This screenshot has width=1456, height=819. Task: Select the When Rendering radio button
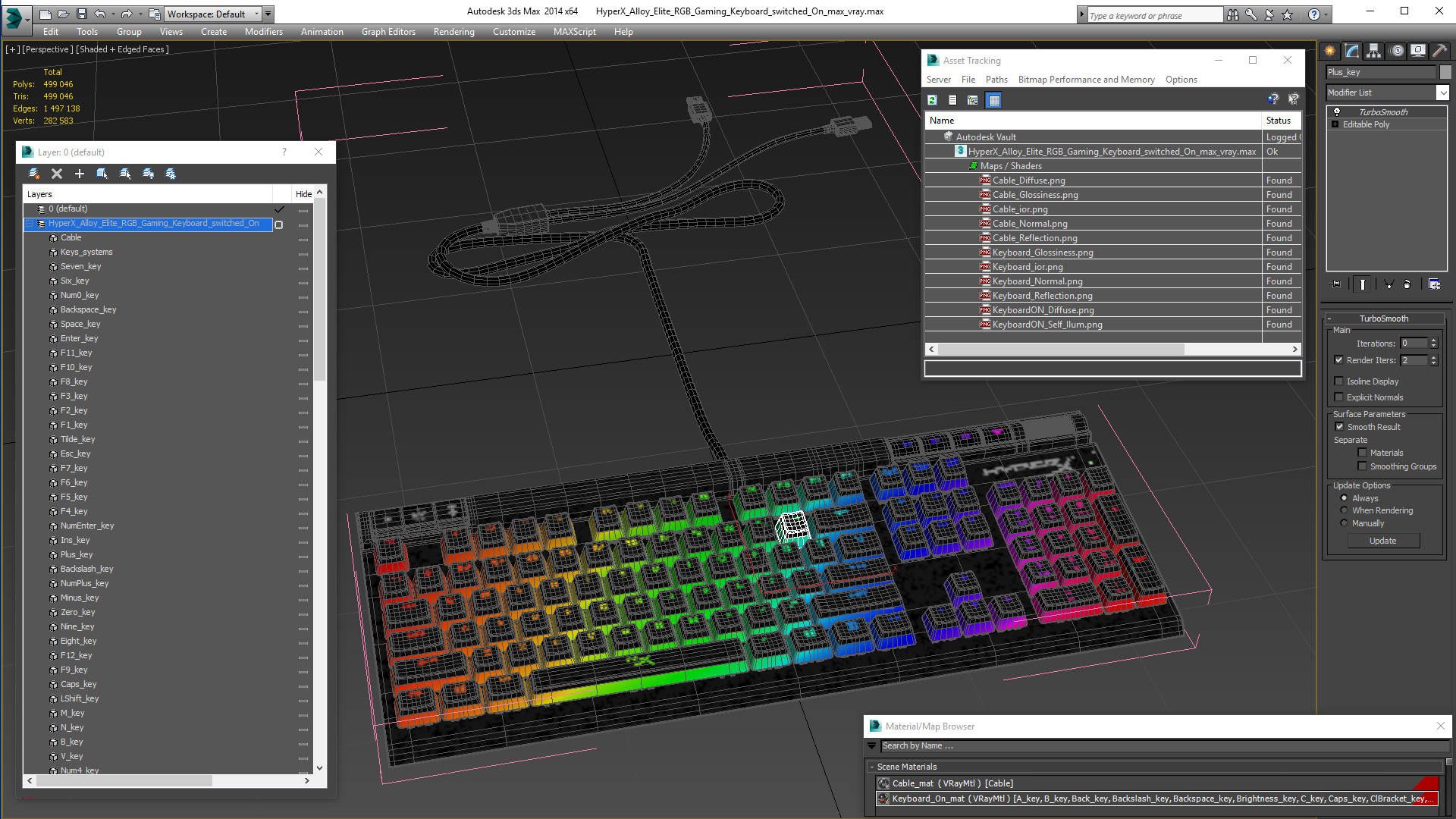pyautogui.click(x=1345, y=510)
